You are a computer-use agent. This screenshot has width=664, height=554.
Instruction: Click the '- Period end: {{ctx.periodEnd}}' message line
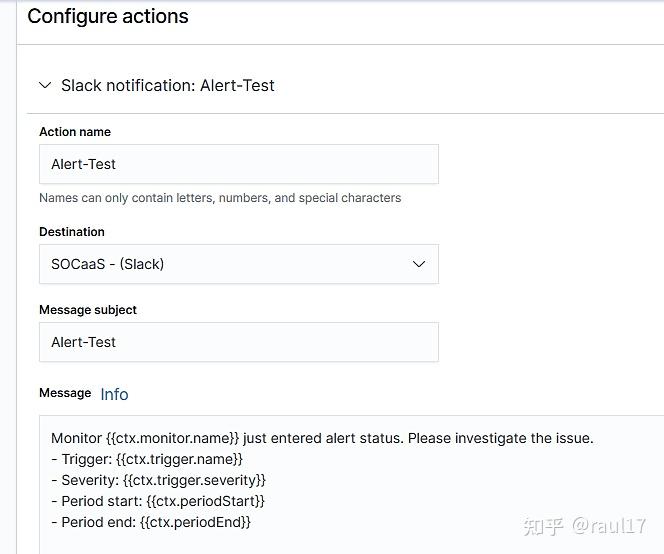[151, 522]
